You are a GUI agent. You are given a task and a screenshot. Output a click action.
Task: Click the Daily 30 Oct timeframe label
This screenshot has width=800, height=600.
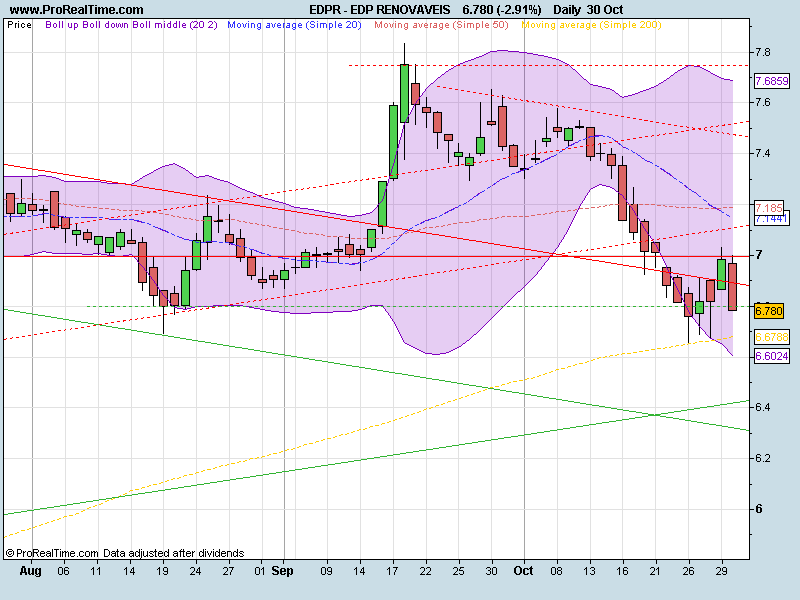coord(588,10)
